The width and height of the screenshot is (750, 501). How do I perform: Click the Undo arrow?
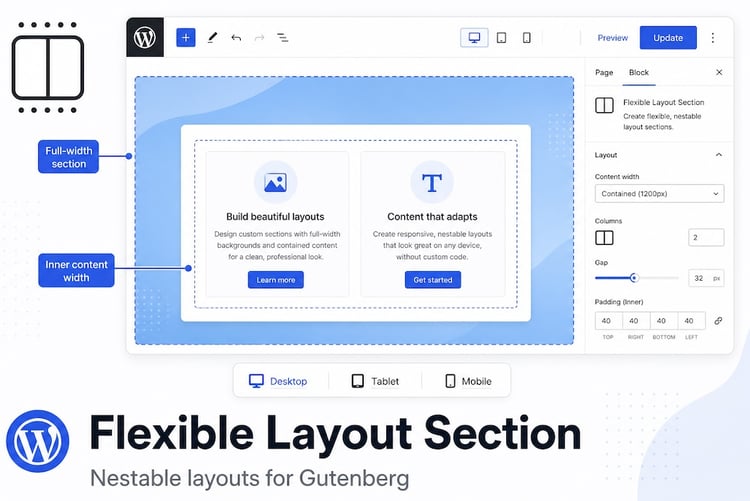[x=236, y=37]
